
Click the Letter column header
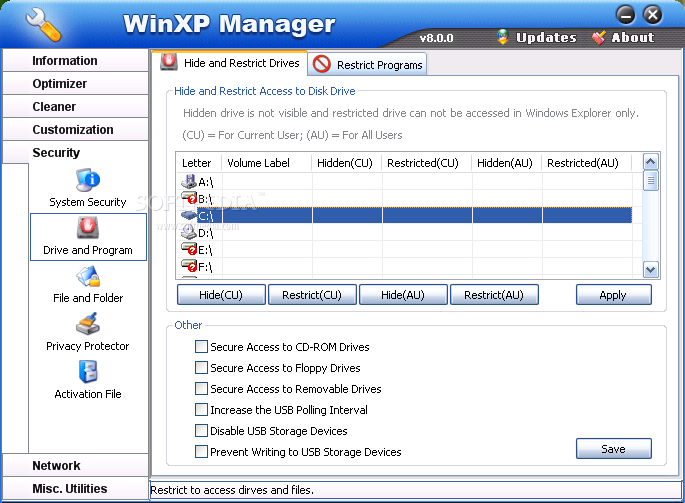click(x=199, y=163)
